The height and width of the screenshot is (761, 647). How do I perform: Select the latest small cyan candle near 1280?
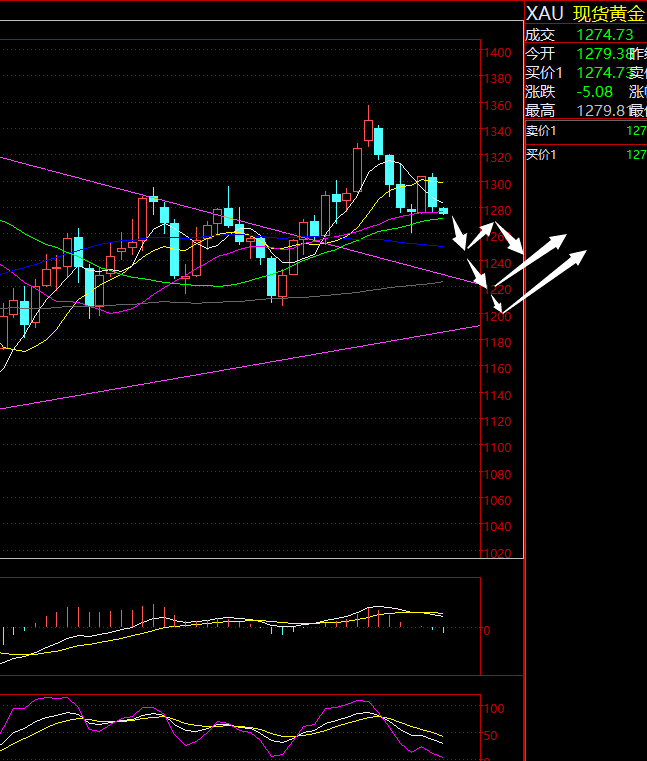(x=444, y=211)
